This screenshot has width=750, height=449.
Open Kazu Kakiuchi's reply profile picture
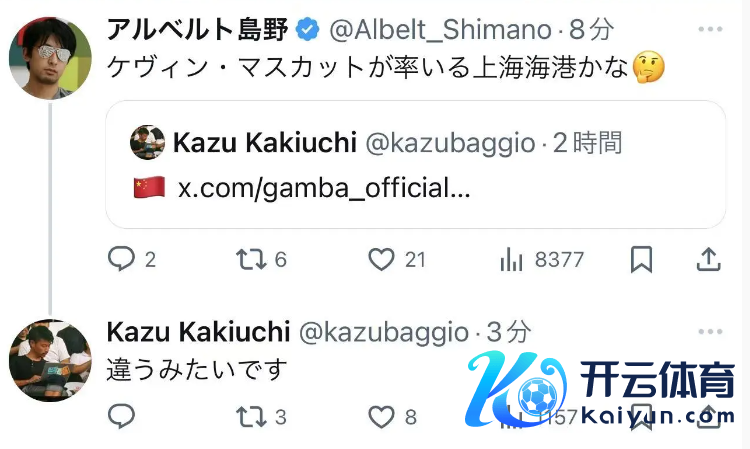tap(50, 360)
